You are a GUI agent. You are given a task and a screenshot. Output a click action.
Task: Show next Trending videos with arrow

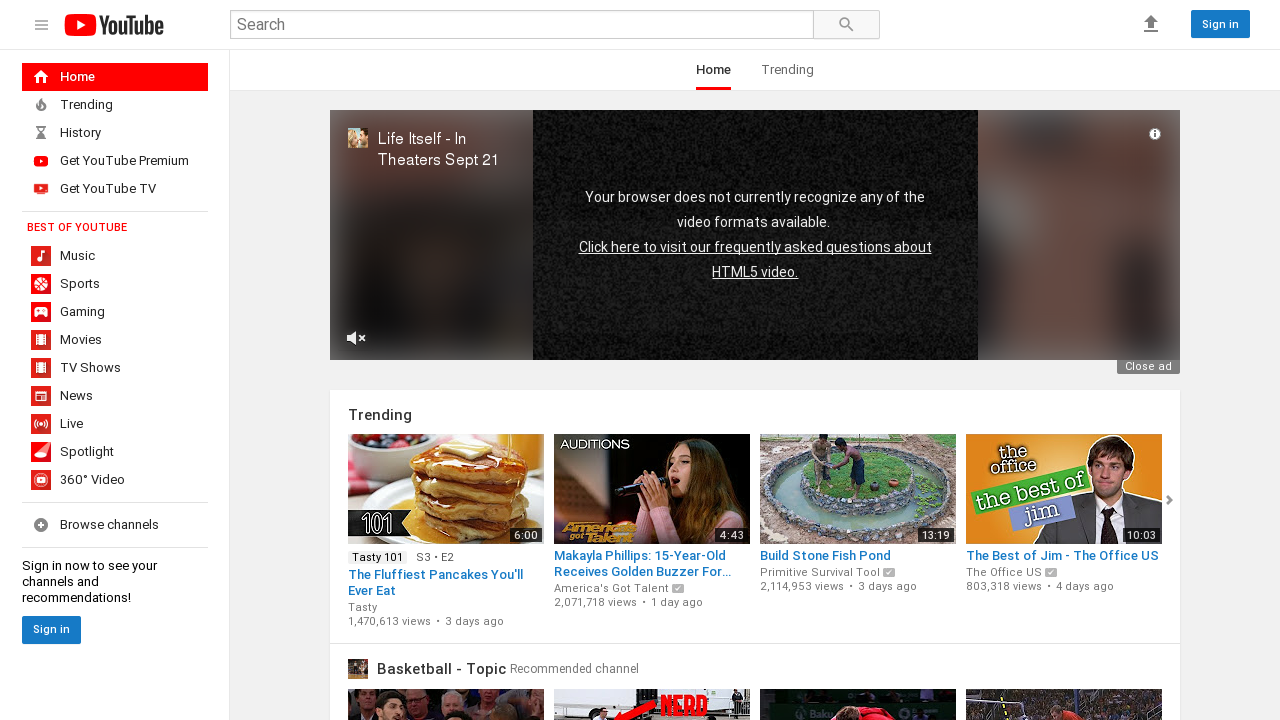pyautogui.click(x=1169, y=500)
